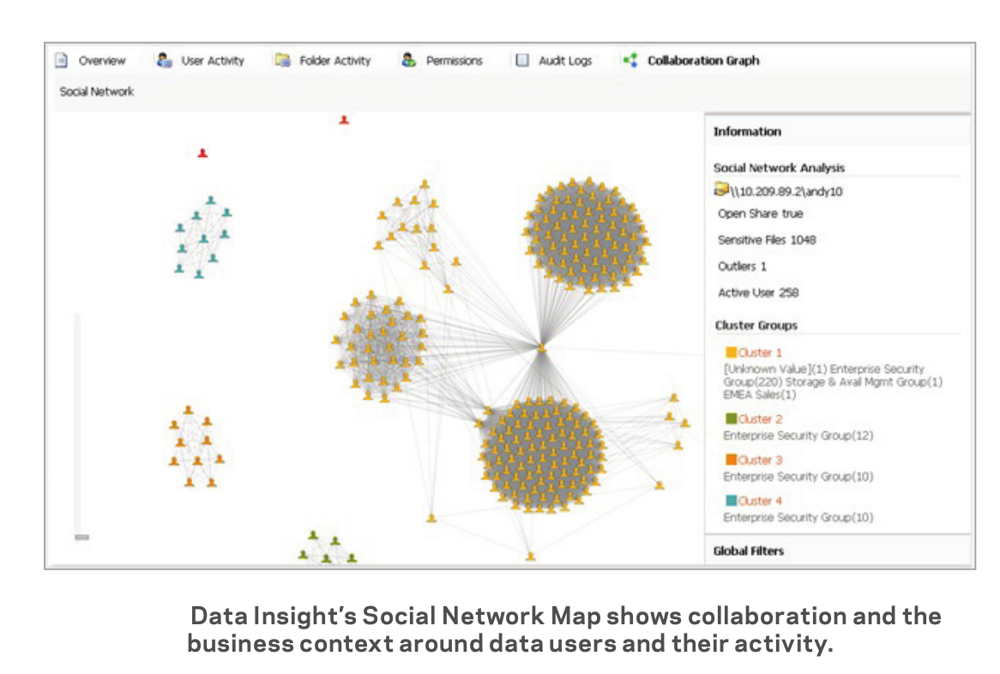1000x674 pixels.
Task: Click the green Cluster 2 color swatch
Action: coord(731,419)
